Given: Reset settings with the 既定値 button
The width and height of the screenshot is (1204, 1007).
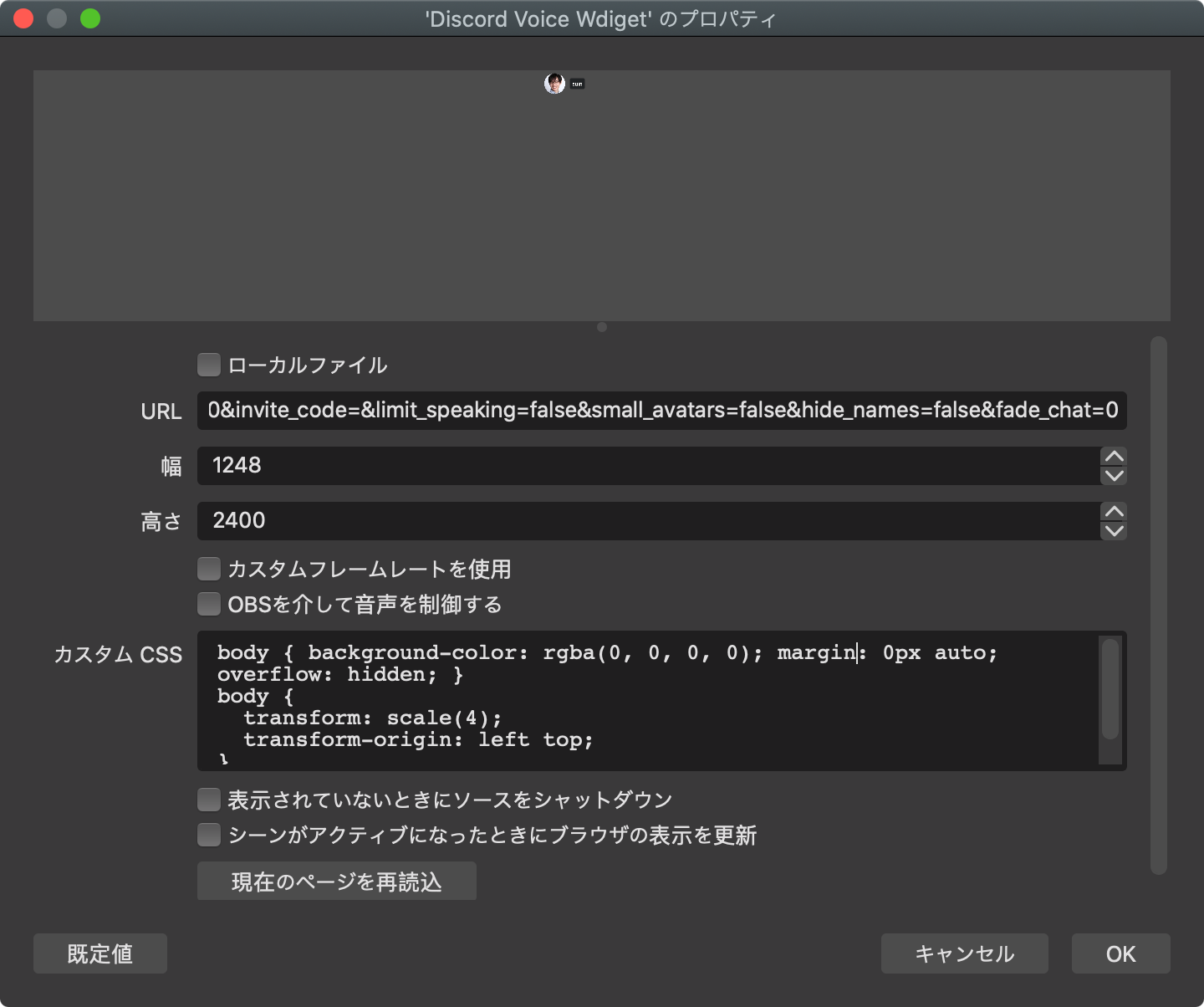Looking at the screenshot, I should [x=99, y=953].
